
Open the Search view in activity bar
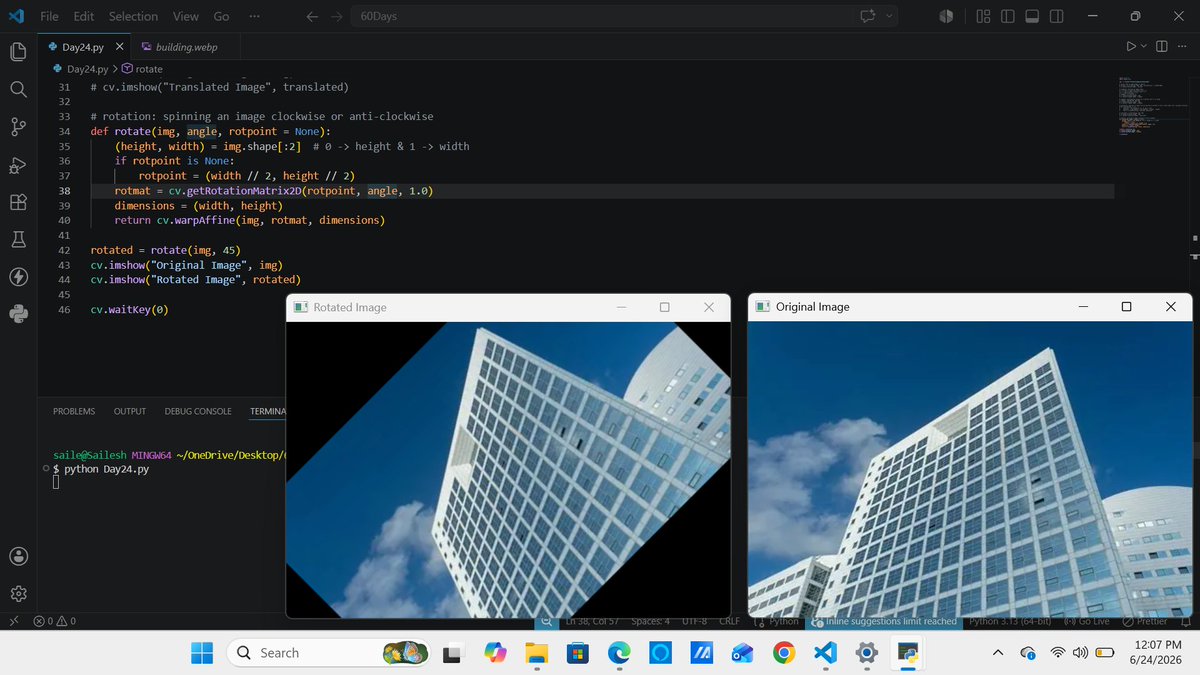pyautogui.click(x=18, y=89)
